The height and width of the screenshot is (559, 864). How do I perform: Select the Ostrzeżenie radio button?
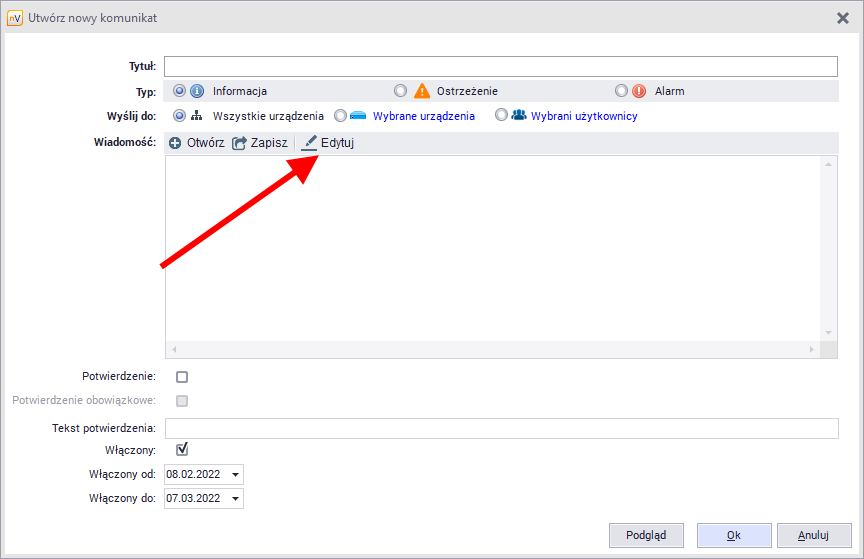point(401,91)
